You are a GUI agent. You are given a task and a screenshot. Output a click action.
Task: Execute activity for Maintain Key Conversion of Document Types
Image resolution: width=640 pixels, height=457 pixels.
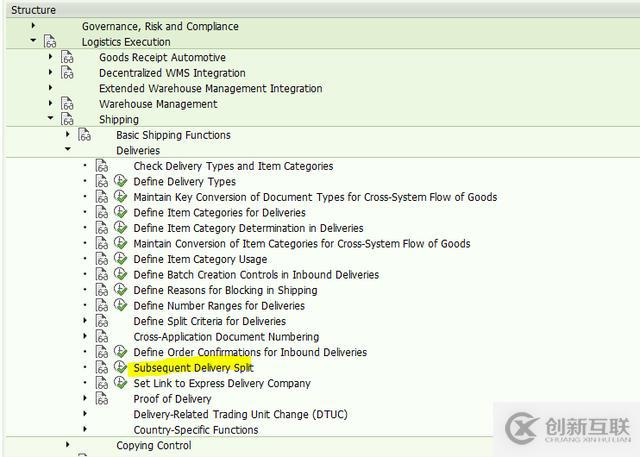pyautogui.click(x=120, y=196)
